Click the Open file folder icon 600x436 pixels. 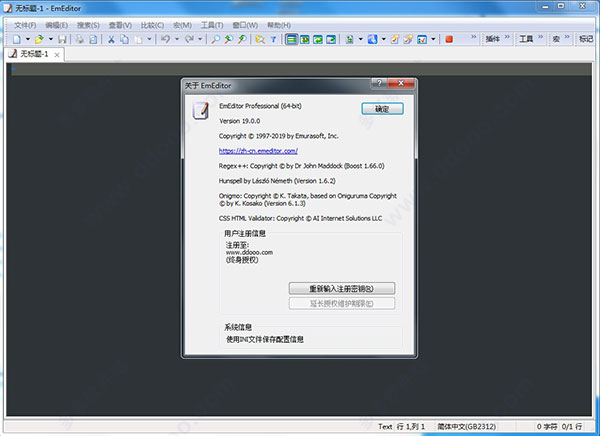[x=39, y=39]
